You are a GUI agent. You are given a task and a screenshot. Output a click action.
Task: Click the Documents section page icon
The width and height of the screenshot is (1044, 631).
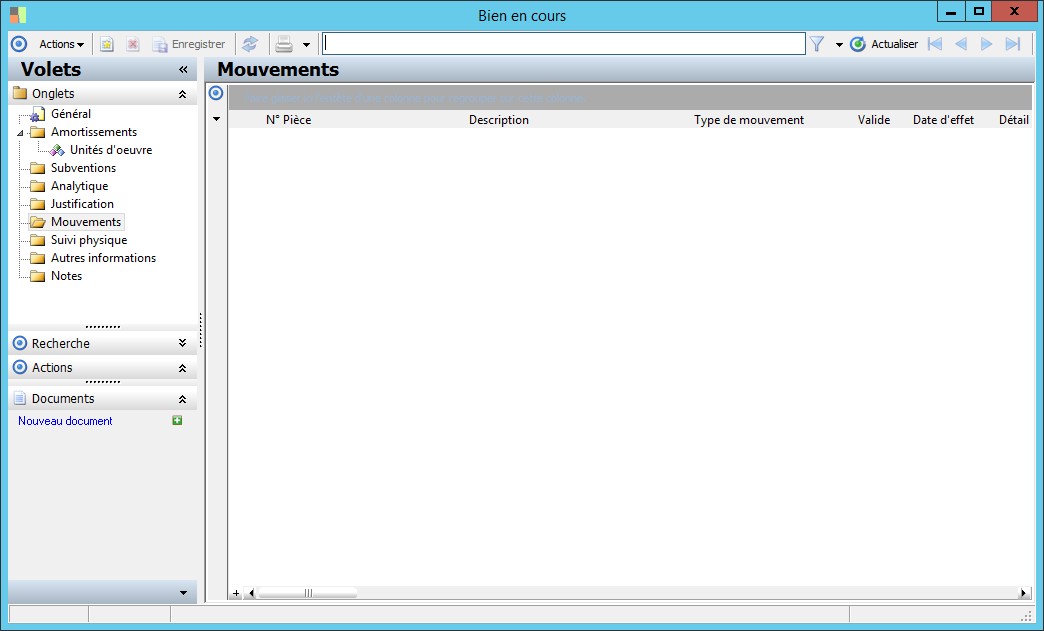20,398
